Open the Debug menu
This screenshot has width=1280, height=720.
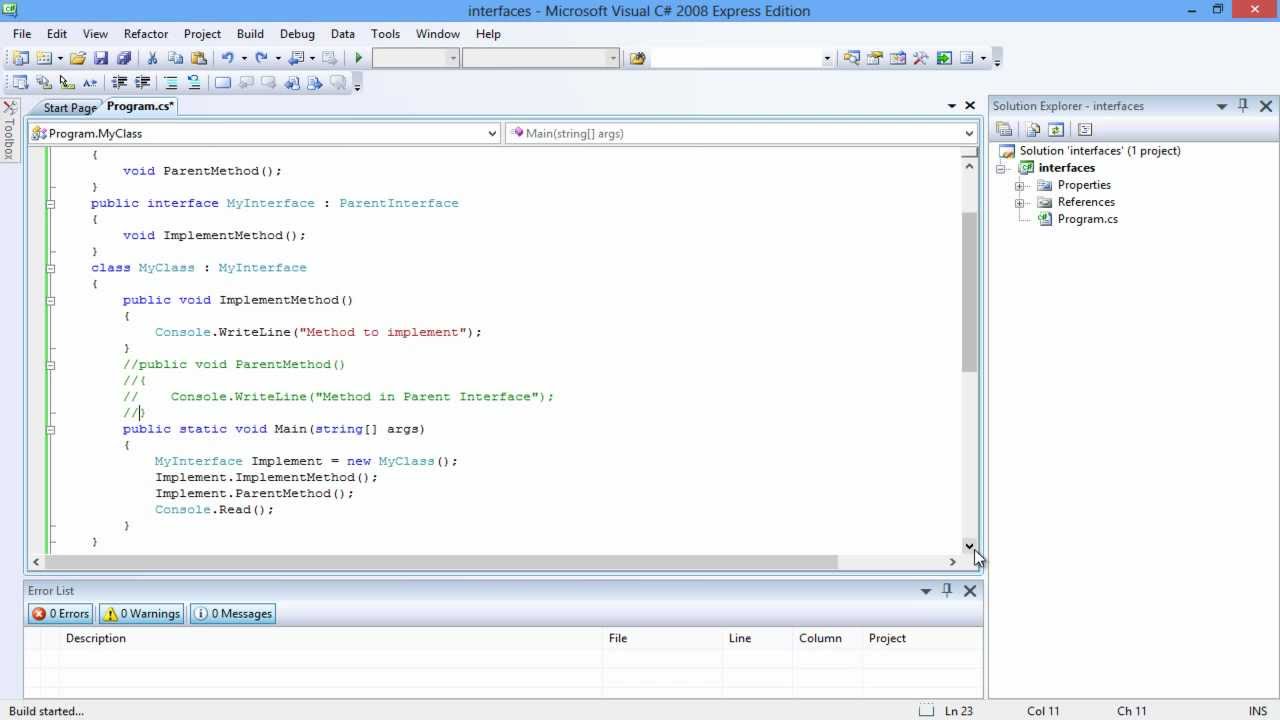point(297,33)
